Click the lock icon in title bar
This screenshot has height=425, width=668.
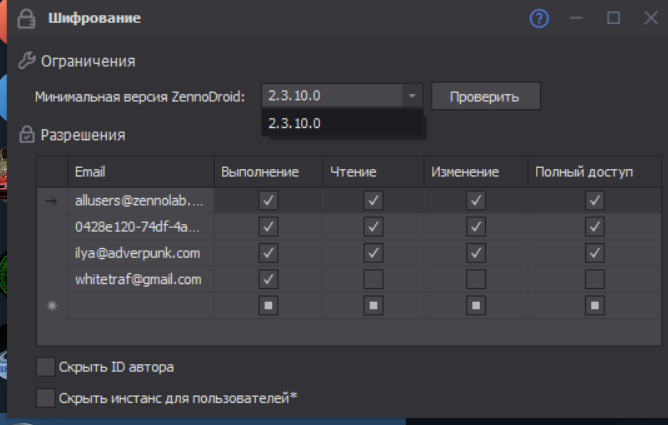[27, 18]
